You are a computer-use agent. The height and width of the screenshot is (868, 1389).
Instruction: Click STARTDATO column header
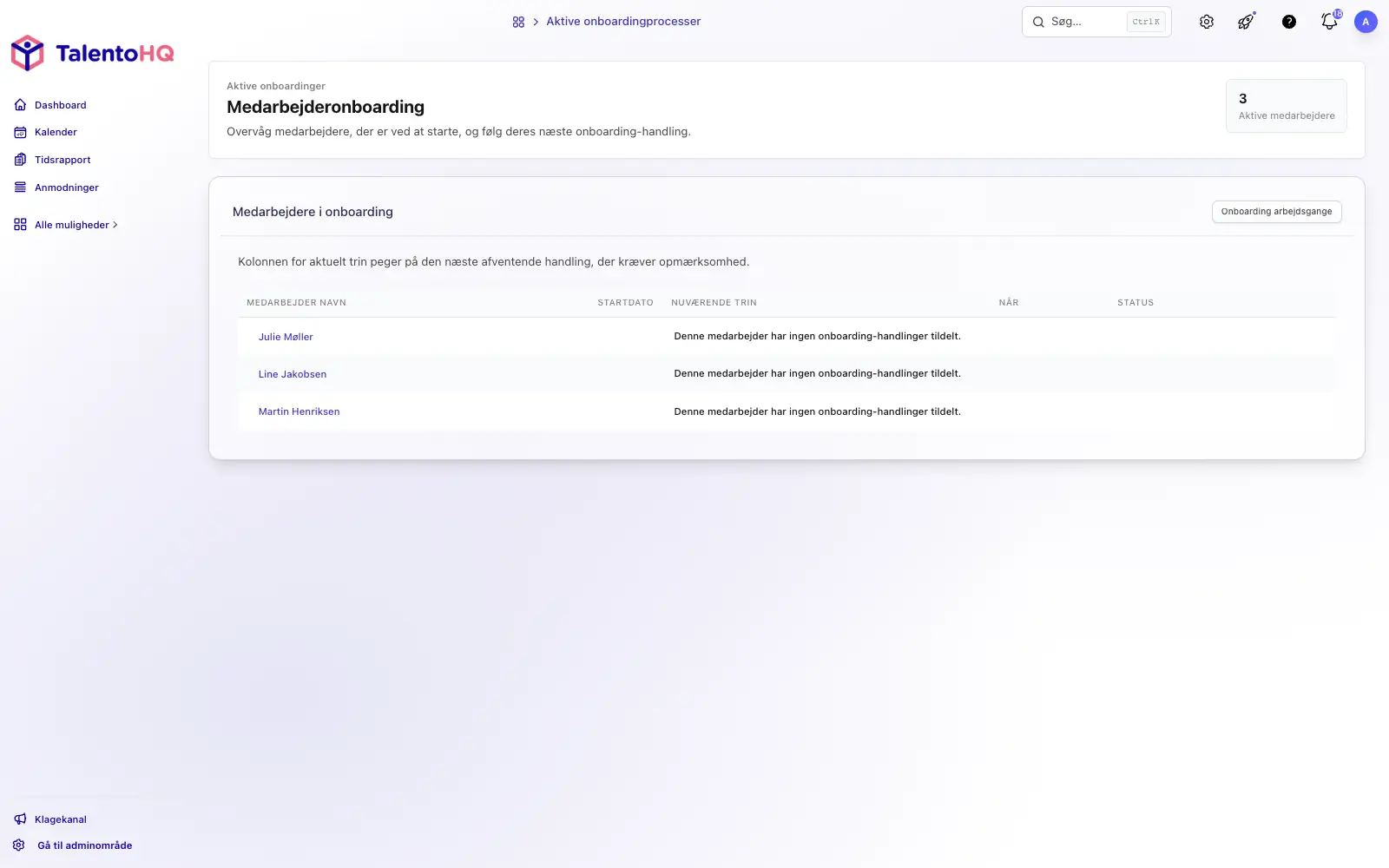pyautogui.click(x=625, y=303)
